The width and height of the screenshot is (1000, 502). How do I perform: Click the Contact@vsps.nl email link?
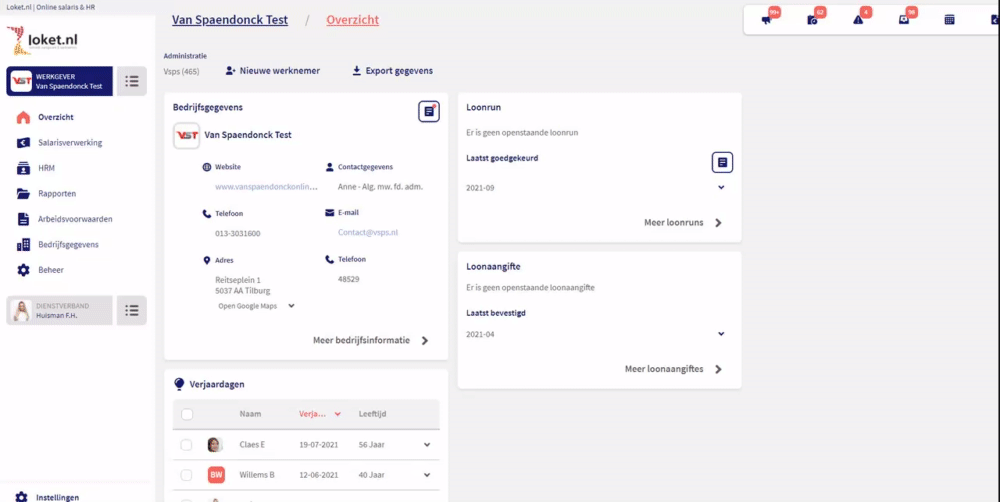[x=368, y=233]
